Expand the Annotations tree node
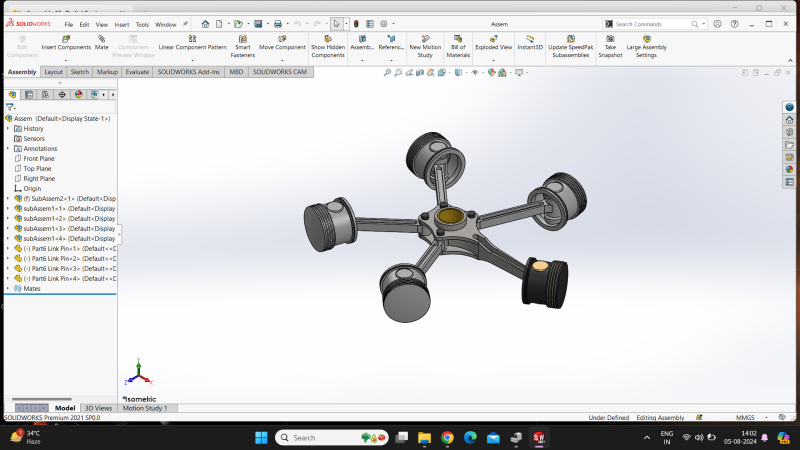The width and height of the screenshot is (800, 450). pos(8,148)
